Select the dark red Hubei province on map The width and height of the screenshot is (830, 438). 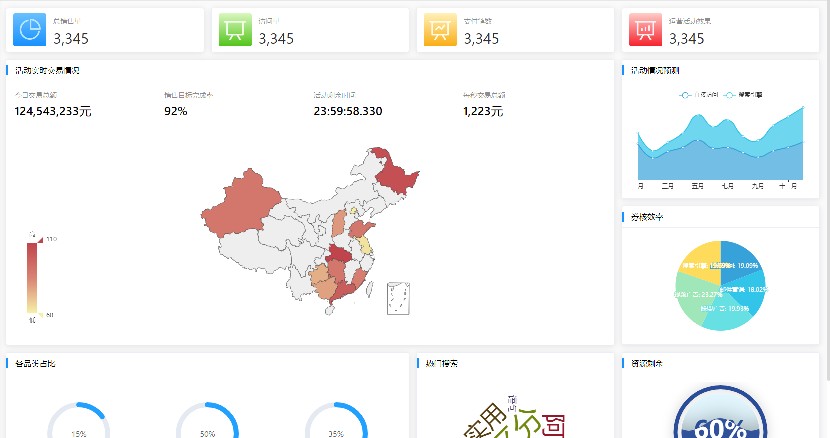[339, 254]
